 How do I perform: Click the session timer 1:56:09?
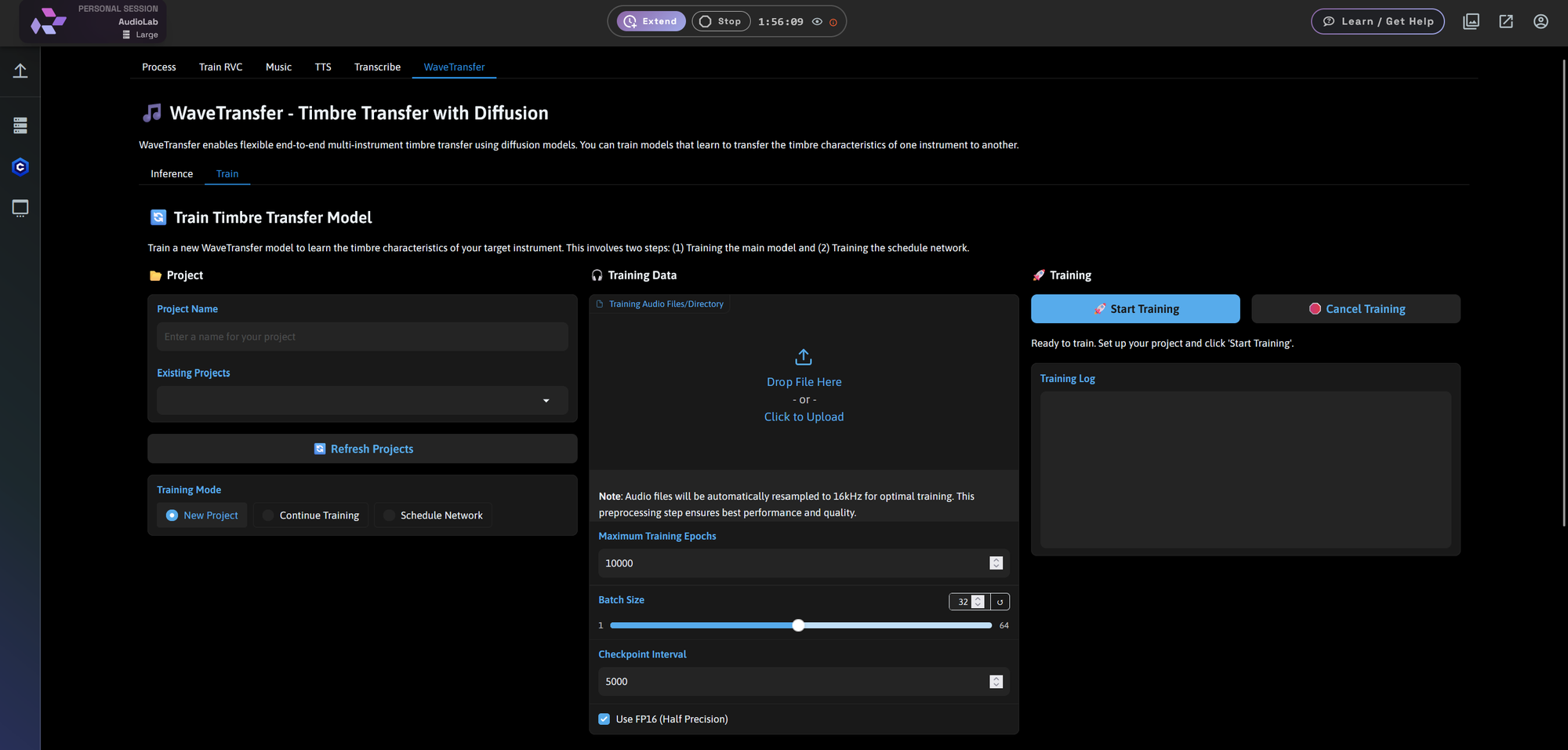click(780, 22)
